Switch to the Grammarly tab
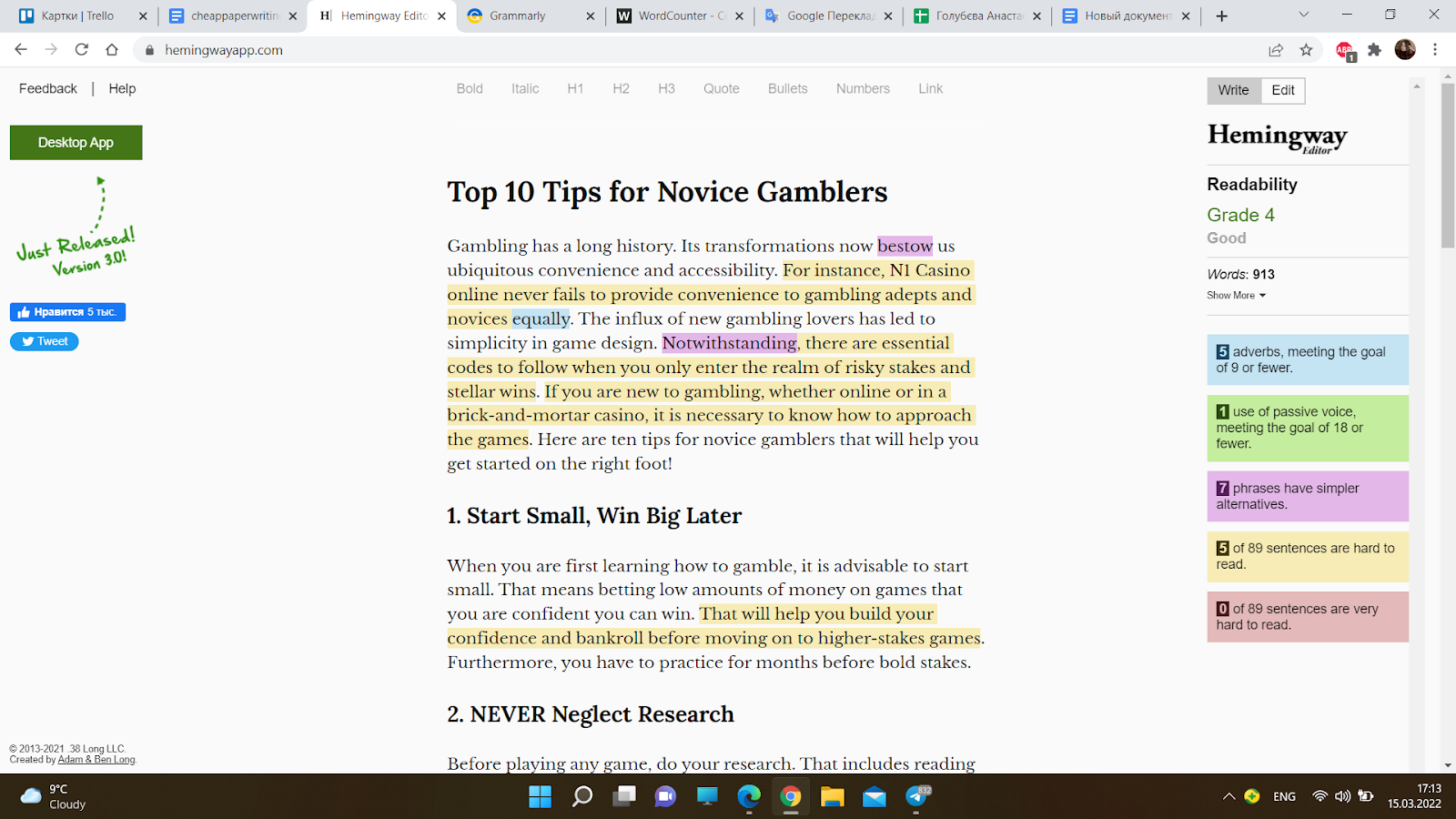 [x=531, y=15]
